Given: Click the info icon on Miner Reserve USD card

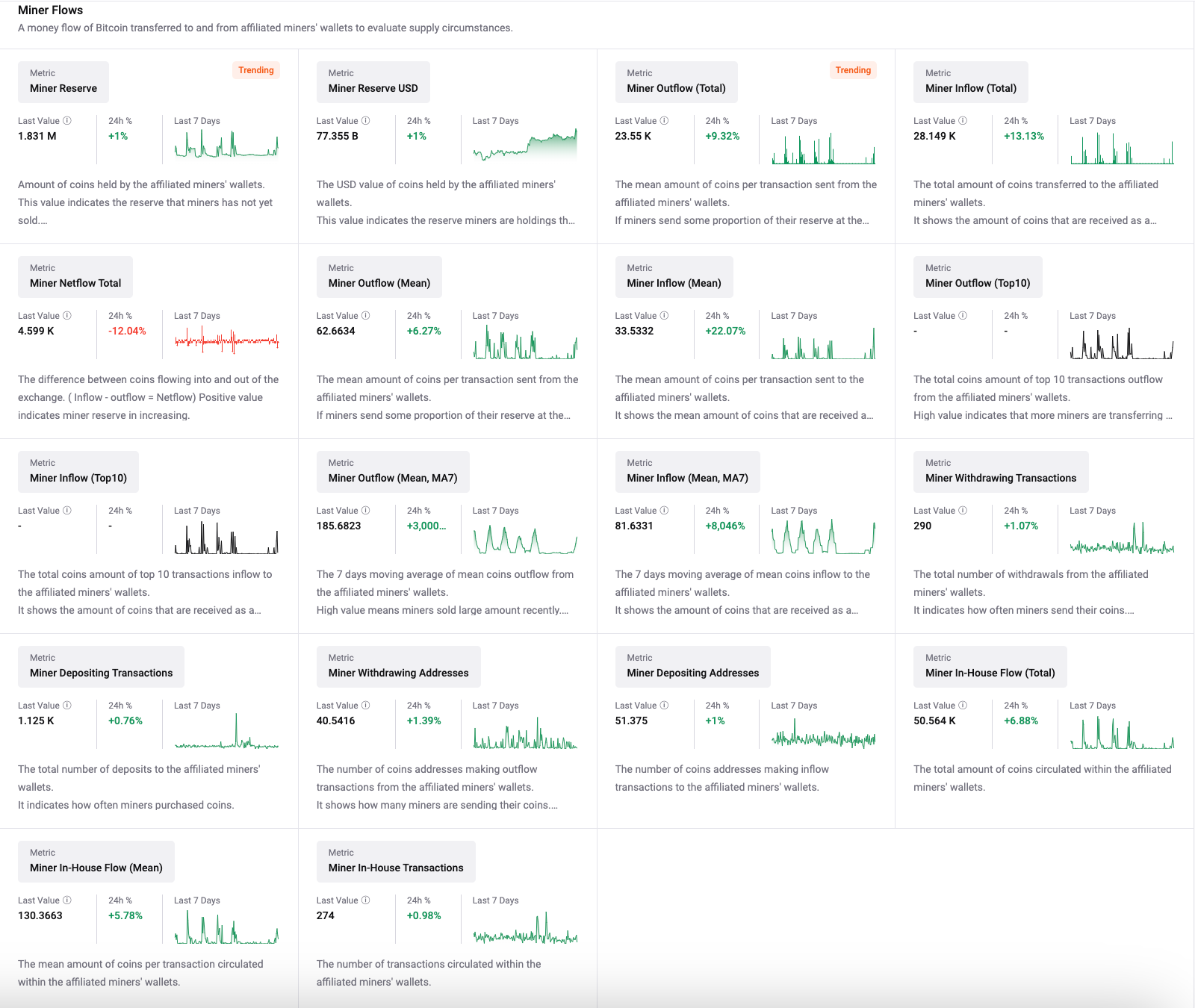Looking at the screenshot, I should point(366,120).
